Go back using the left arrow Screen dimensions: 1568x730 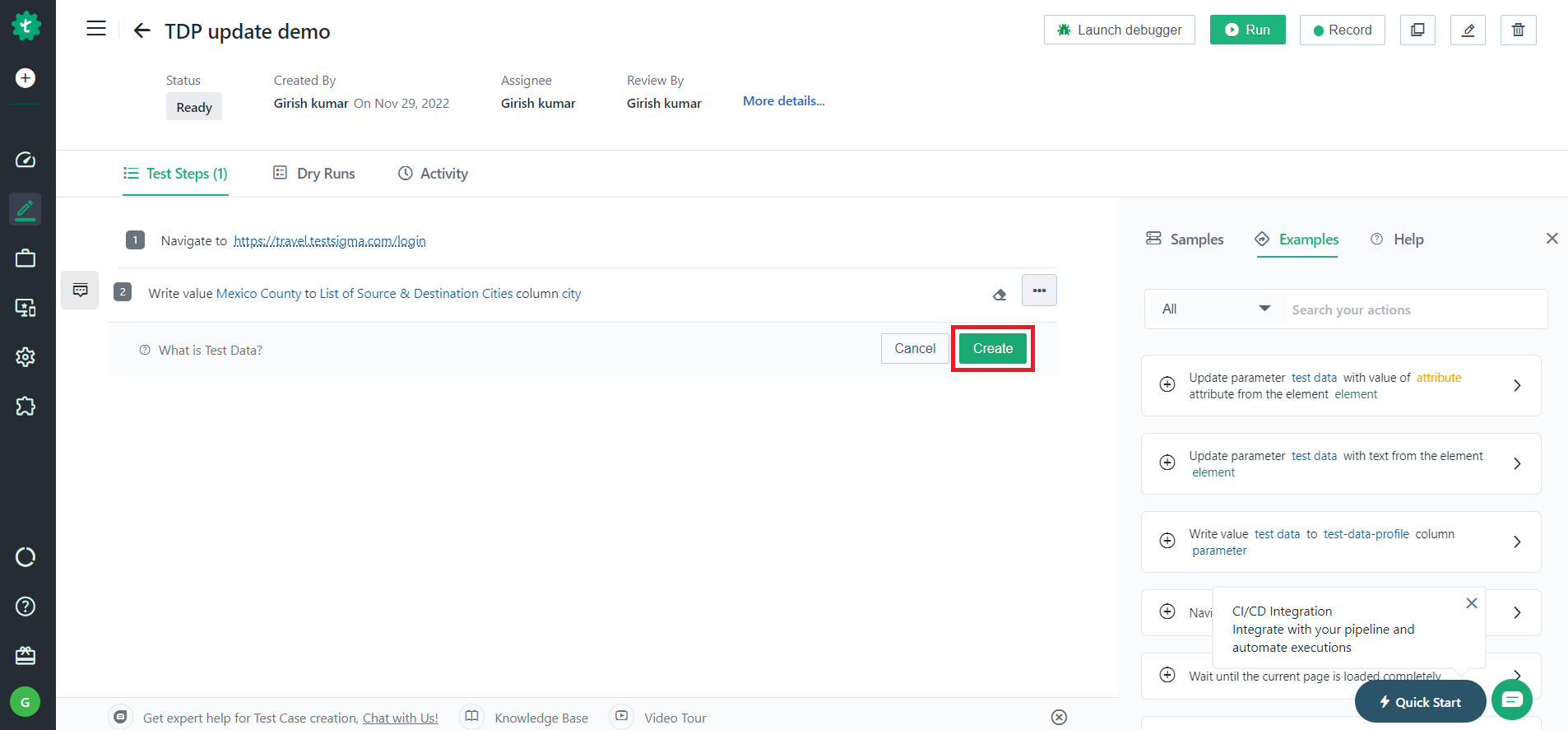tap(141, 30)
